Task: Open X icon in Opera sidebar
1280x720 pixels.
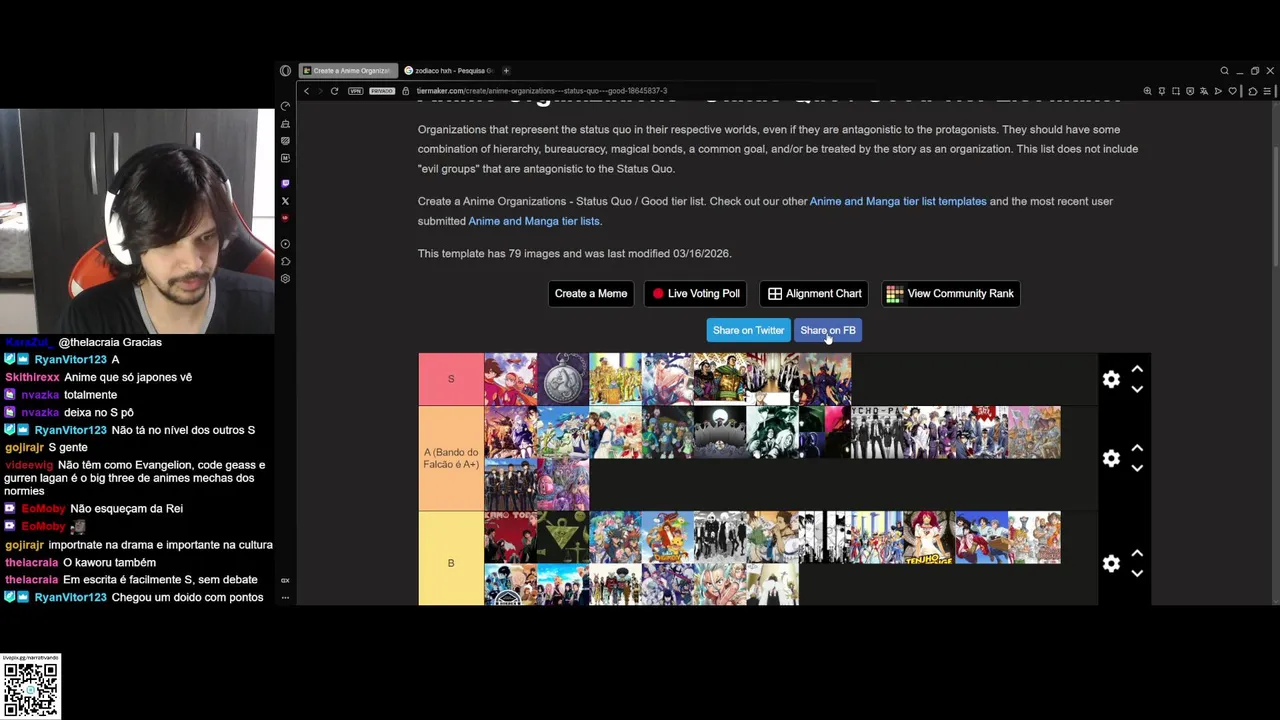Action: (285, 201)
